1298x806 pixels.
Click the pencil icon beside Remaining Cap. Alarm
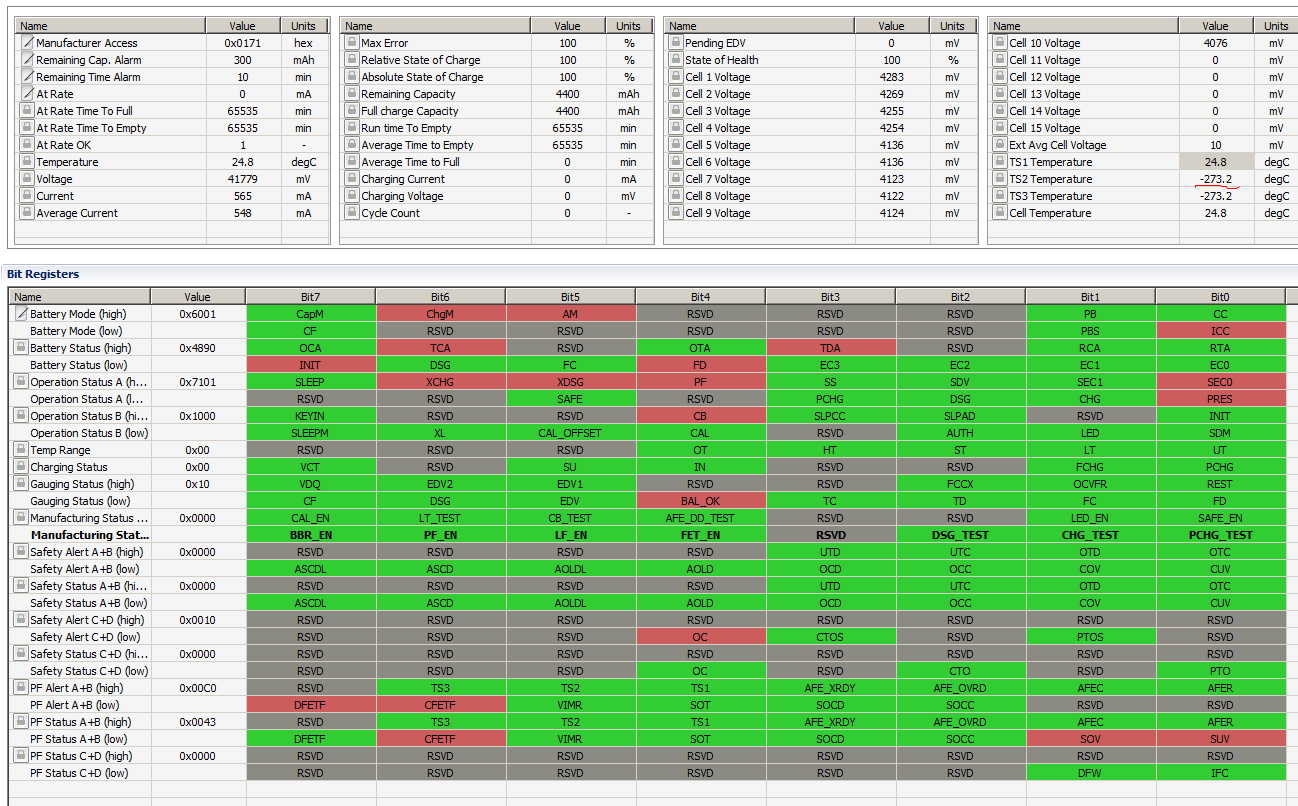(x=28, y=60)
